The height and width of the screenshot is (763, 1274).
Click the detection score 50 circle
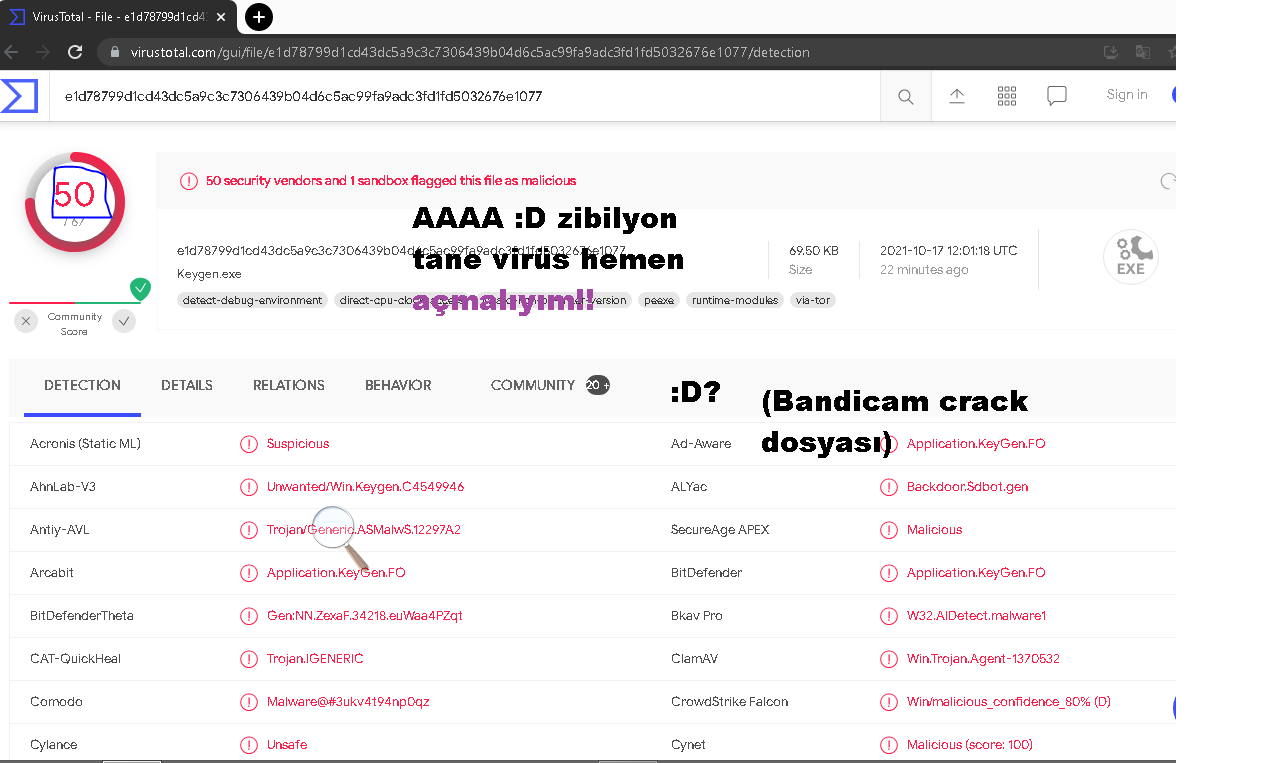tap(75, 202)
